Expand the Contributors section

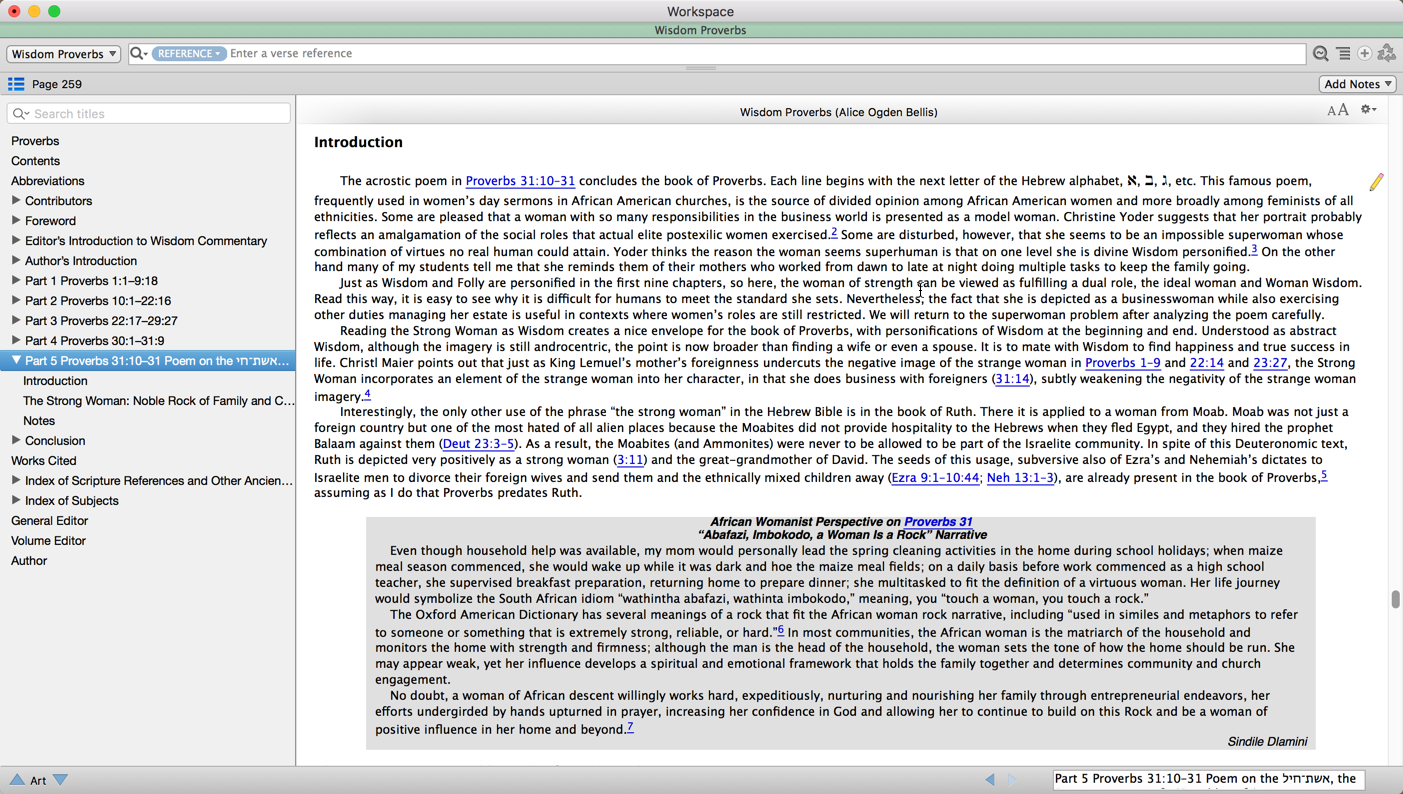[16, 201]
